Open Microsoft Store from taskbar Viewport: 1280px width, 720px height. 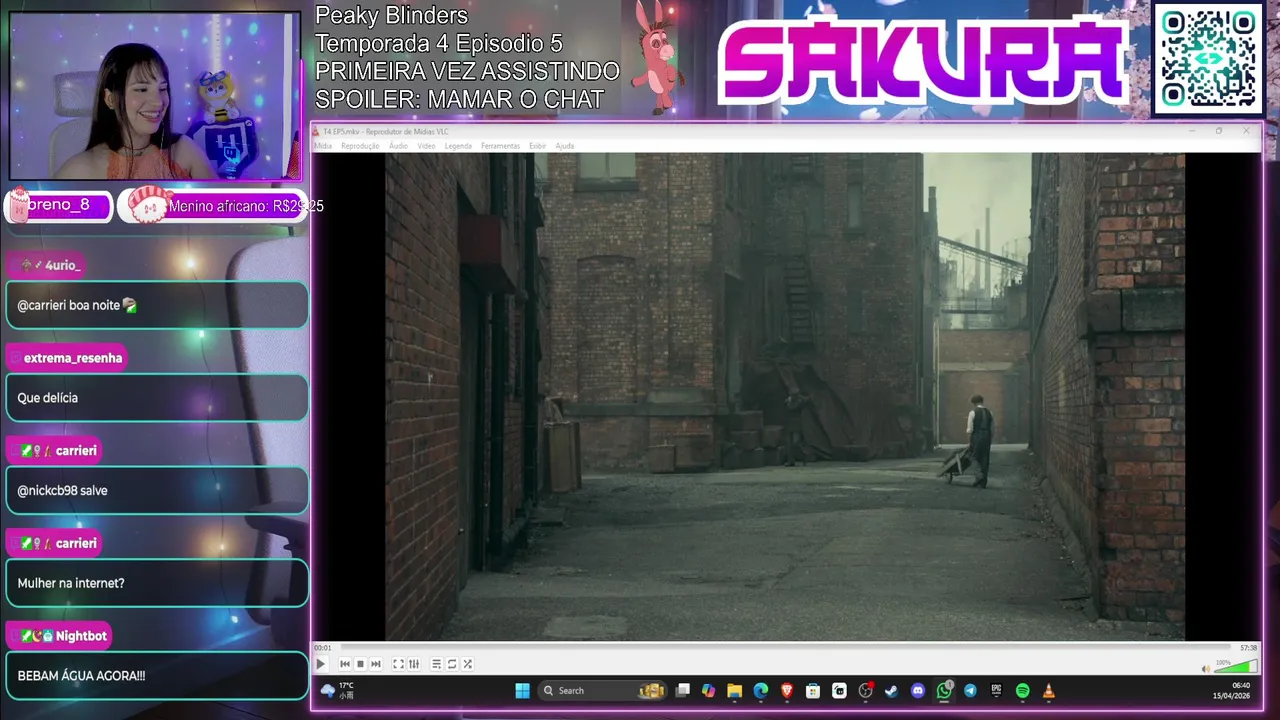[x=813, y=690]
